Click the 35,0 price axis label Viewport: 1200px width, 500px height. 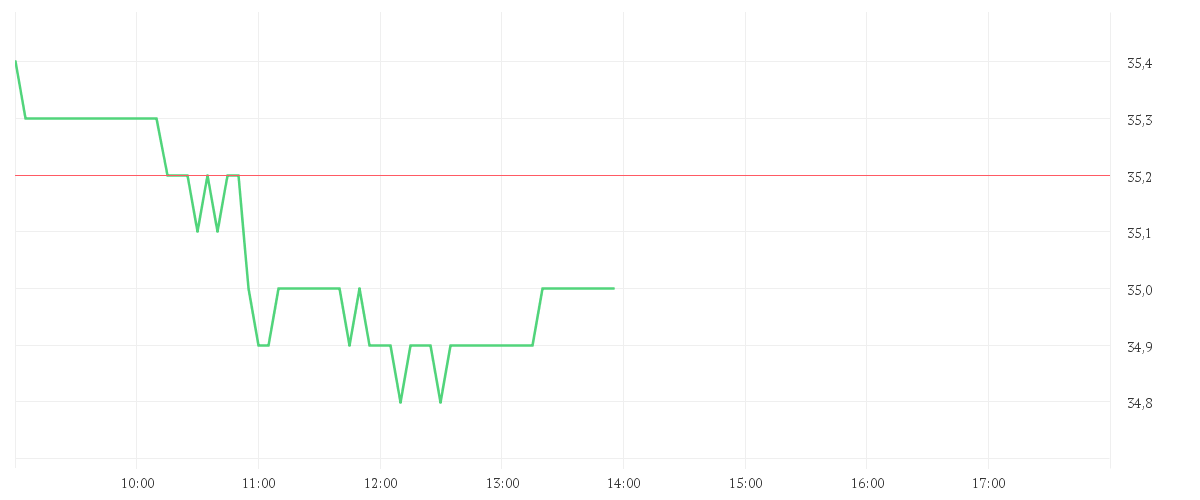coord(1140,291)
